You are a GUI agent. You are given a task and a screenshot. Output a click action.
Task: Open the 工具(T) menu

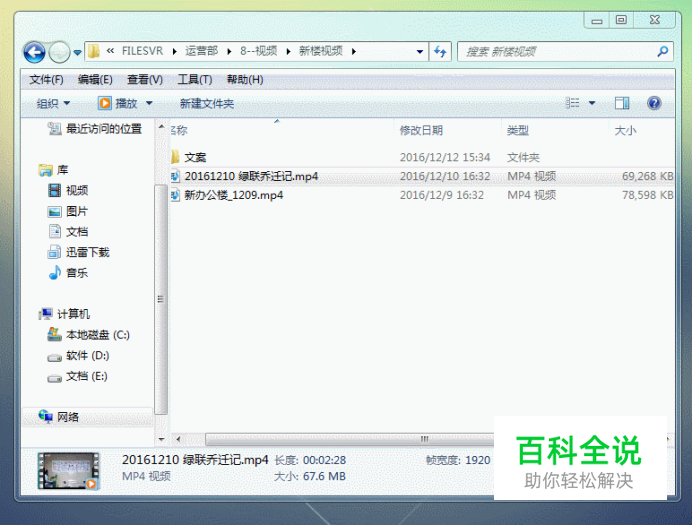click(195, 79)
